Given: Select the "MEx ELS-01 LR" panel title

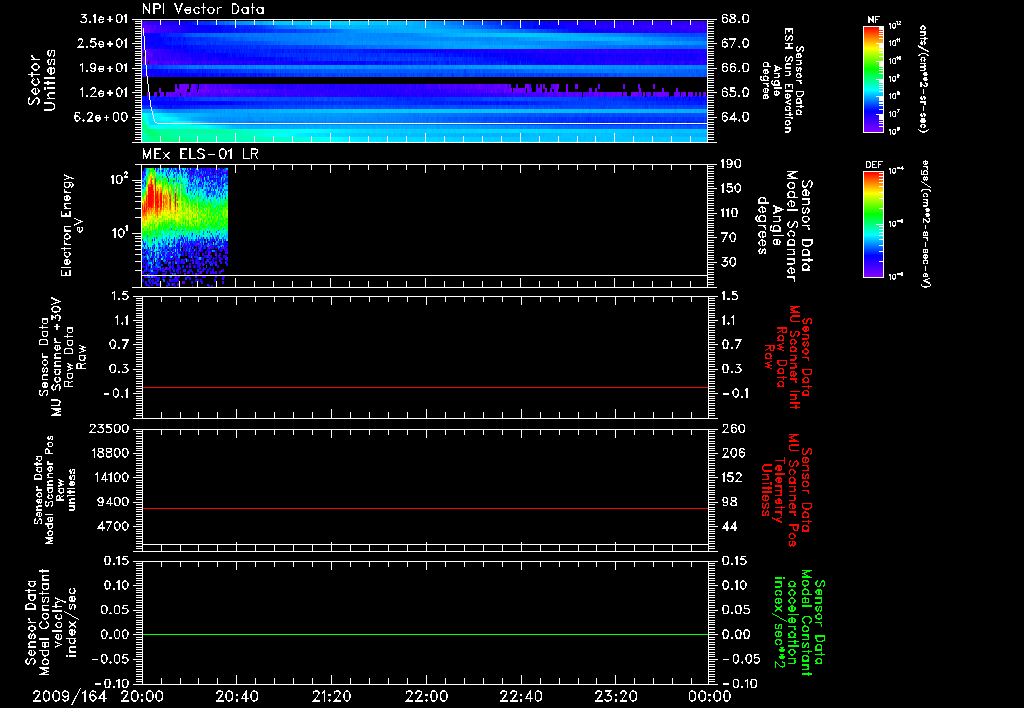Looking at the screenshot, I should tap(199, 154).
